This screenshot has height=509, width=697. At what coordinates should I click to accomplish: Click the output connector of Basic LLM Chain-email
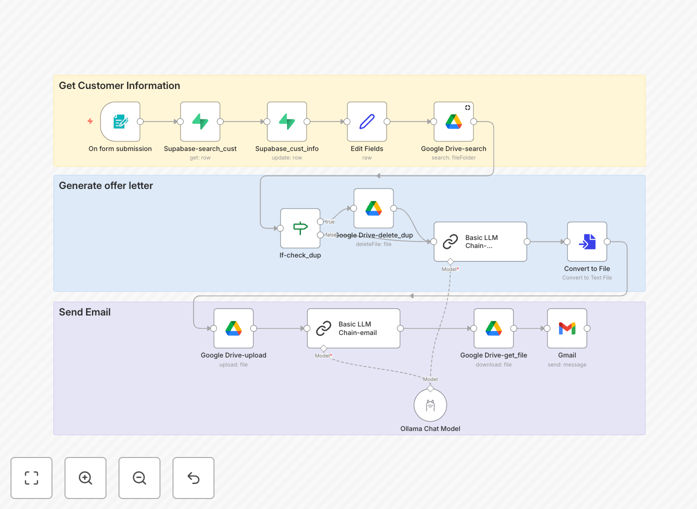[401, 329]
